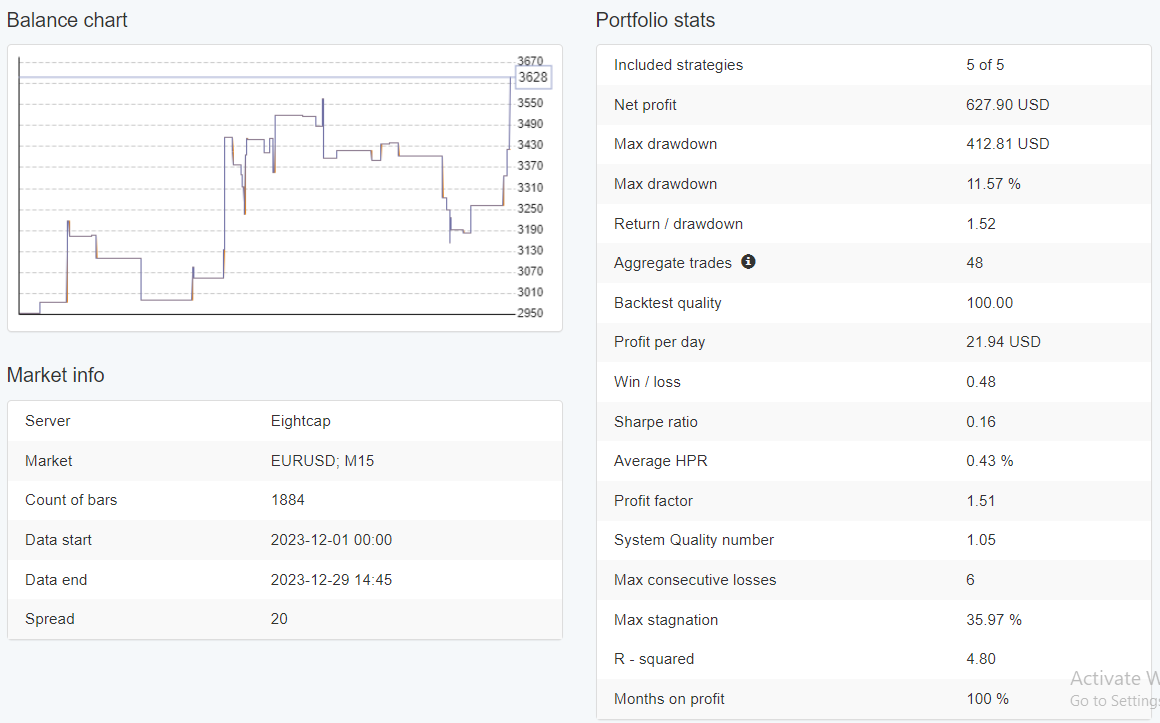Screen dimensions: 1160x723
Task: Click the 0.43 % average HPR value
Action: click(x=990, y=461)
